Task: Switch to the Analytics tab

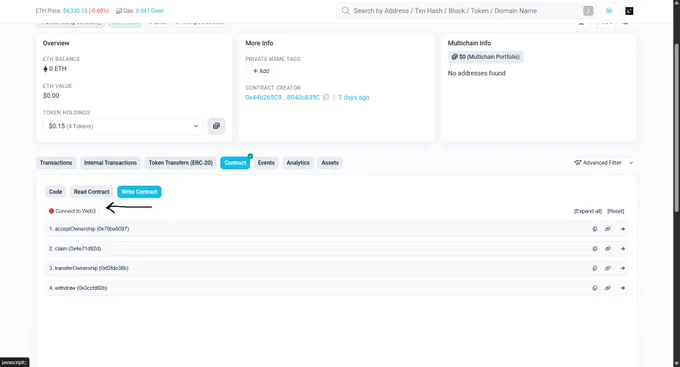Action: (298, 163)
